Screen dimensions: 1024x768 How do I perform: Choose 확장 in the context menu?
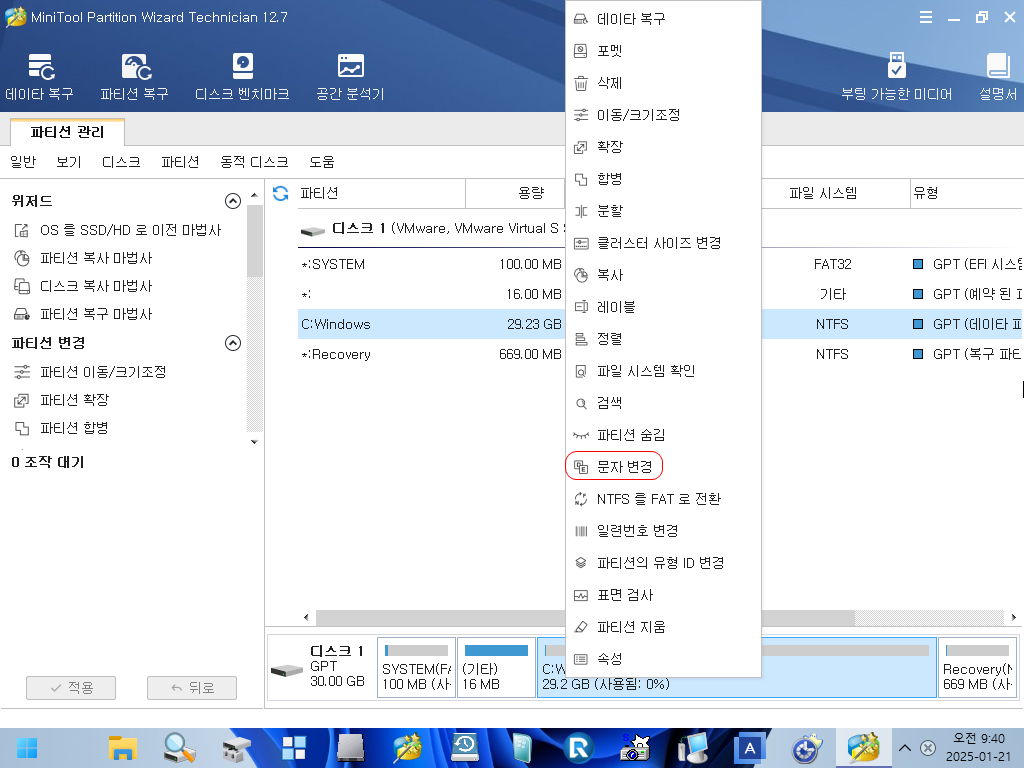(663, 147)
